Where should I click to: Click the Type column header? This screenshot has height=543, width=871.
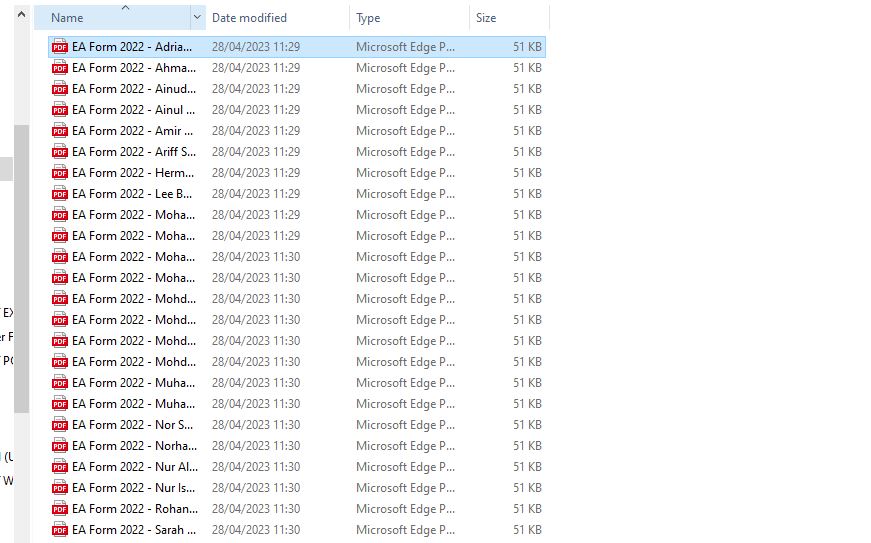tap(400, 18)
